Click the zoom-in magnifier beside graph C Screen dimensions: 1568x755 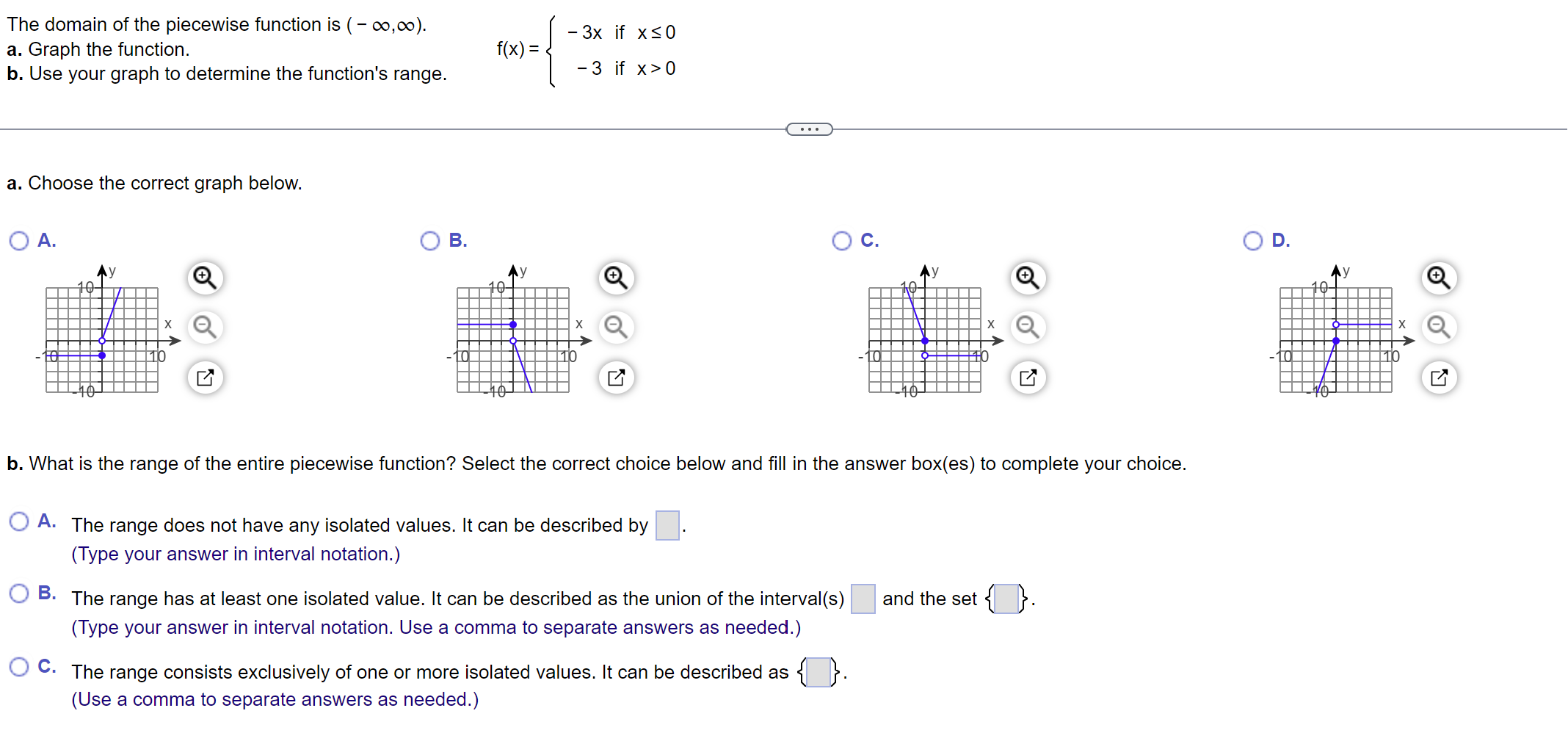tap(1028, 278)
